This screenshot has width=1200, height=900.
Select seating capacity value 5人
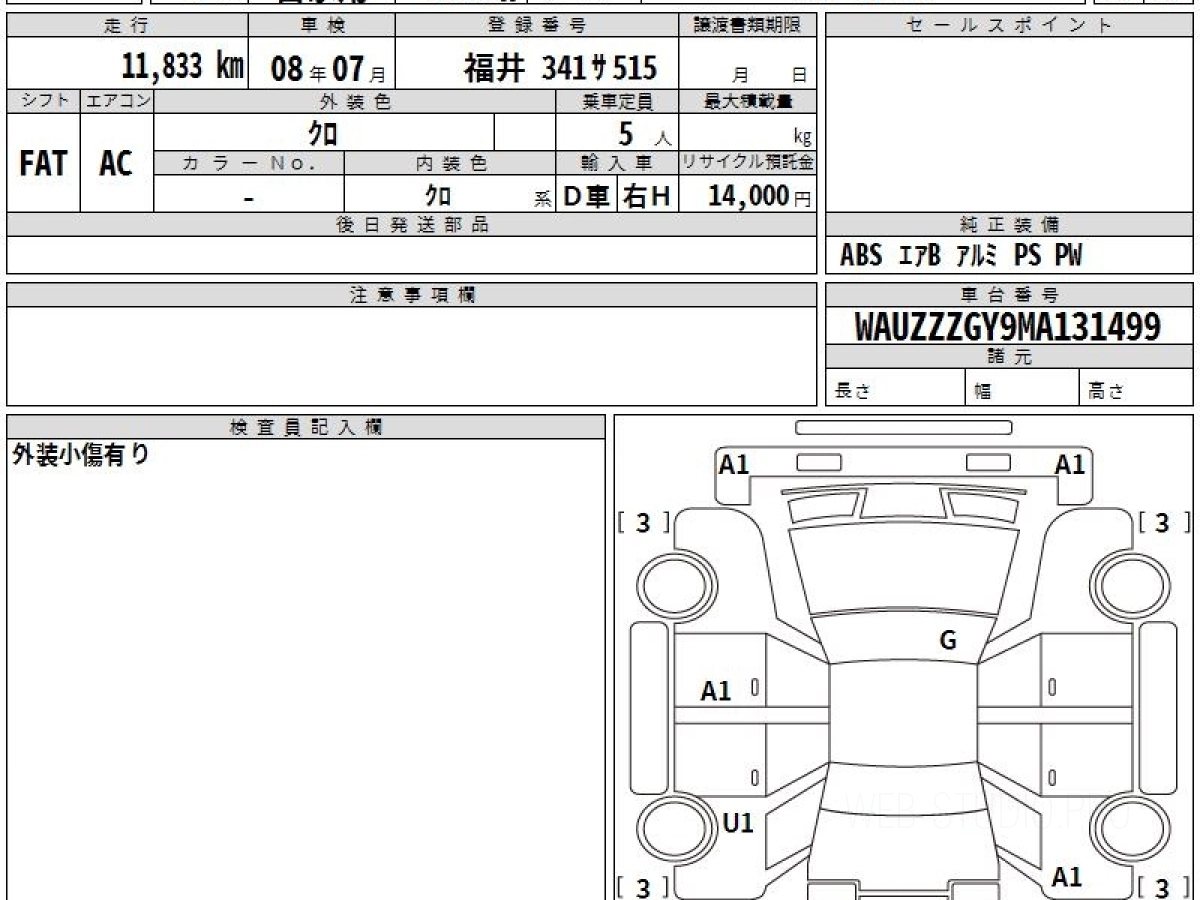coord(643,134)
